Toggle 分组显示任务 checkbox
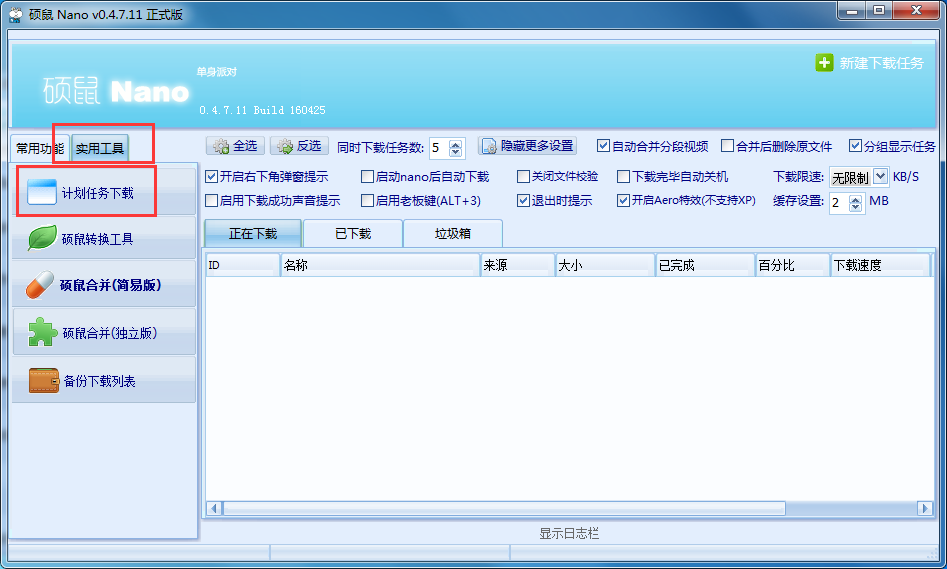Viewport: 947px width, 569px height. pos(855,146)
